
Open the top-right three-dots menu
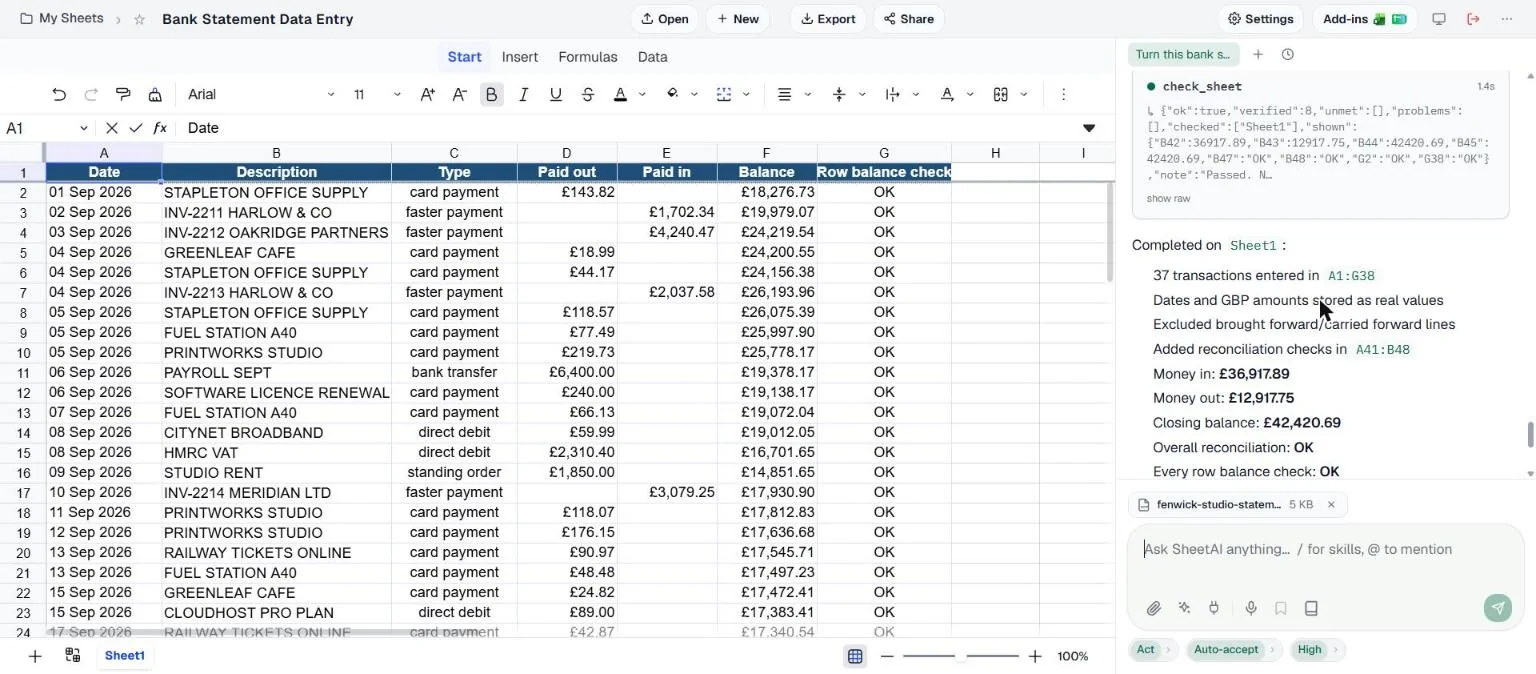pyautogui.click(x=1507, y=19)
